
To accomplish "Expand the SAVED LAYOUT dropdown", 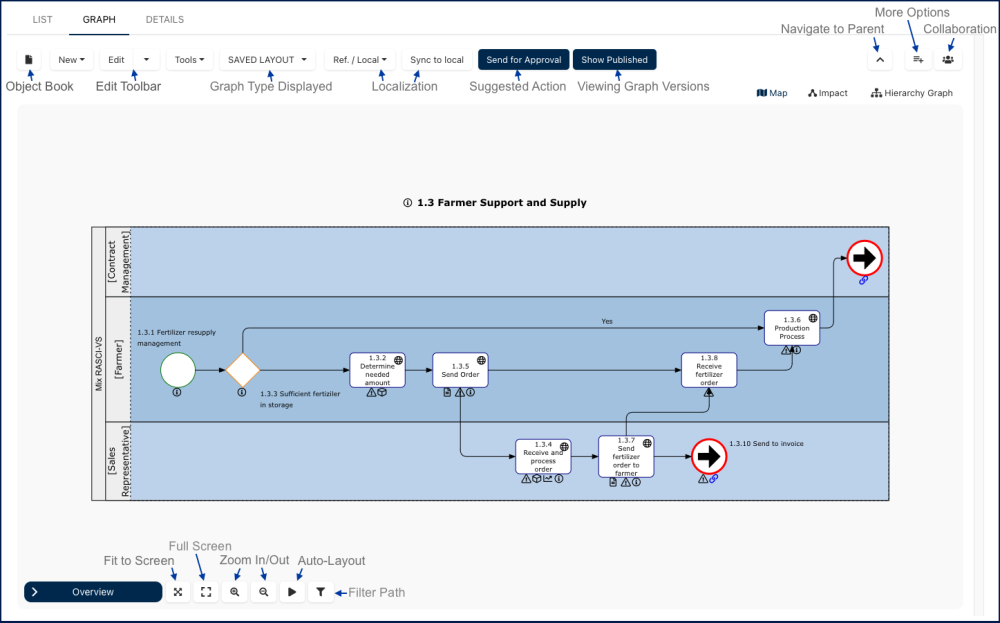I will pyautogui.click(x=267, y=59).
